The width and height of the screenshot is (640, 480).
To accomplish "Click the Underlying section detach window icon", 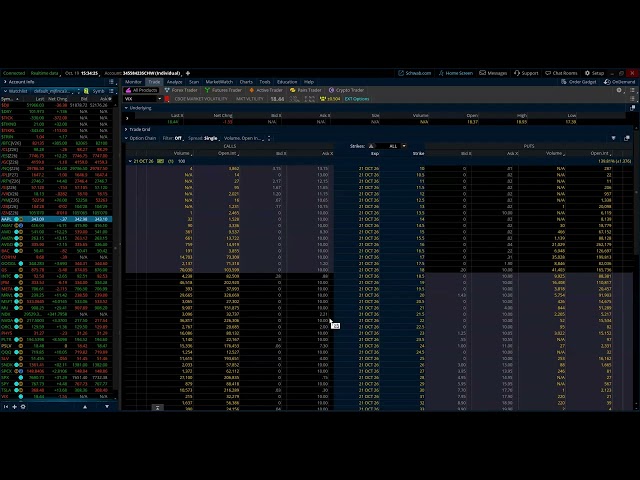I will [632, 108].
